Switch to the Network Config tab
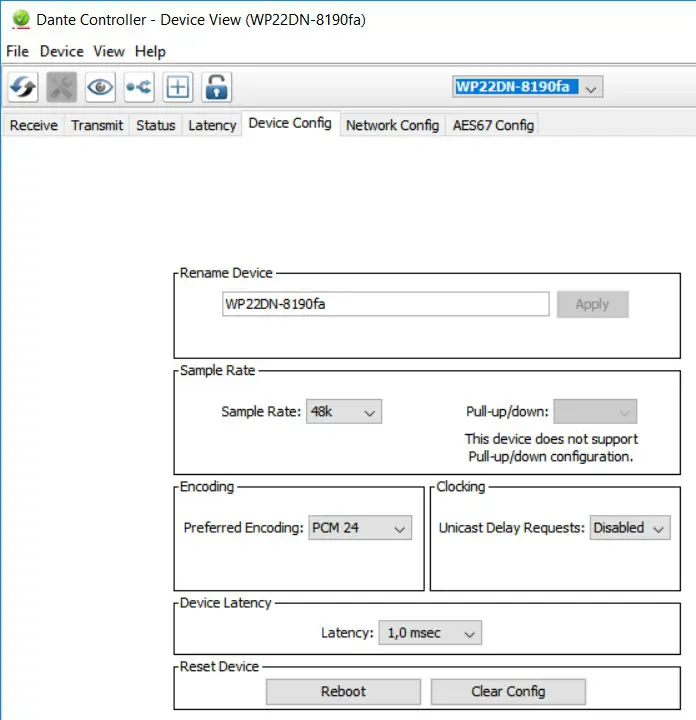The height and width of the screenshot is (720, 696). 393,125
